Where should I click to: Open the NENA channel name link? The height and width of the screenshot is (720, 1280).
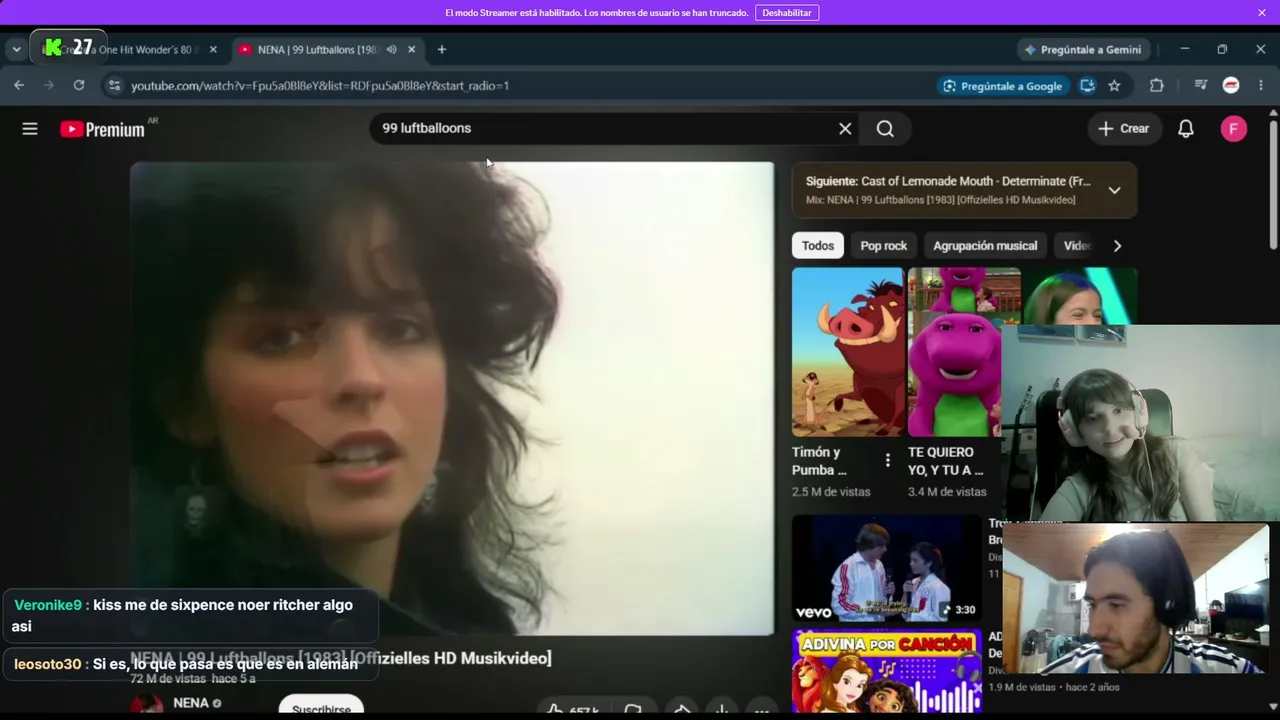(191, 703)
